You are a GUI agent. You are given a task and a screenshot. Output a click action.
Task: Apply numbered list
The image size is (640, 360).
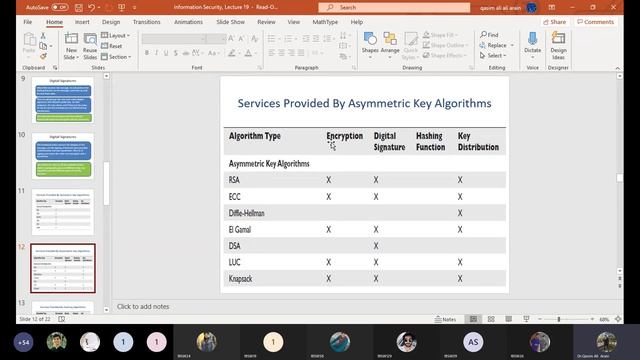click(288, 39)
